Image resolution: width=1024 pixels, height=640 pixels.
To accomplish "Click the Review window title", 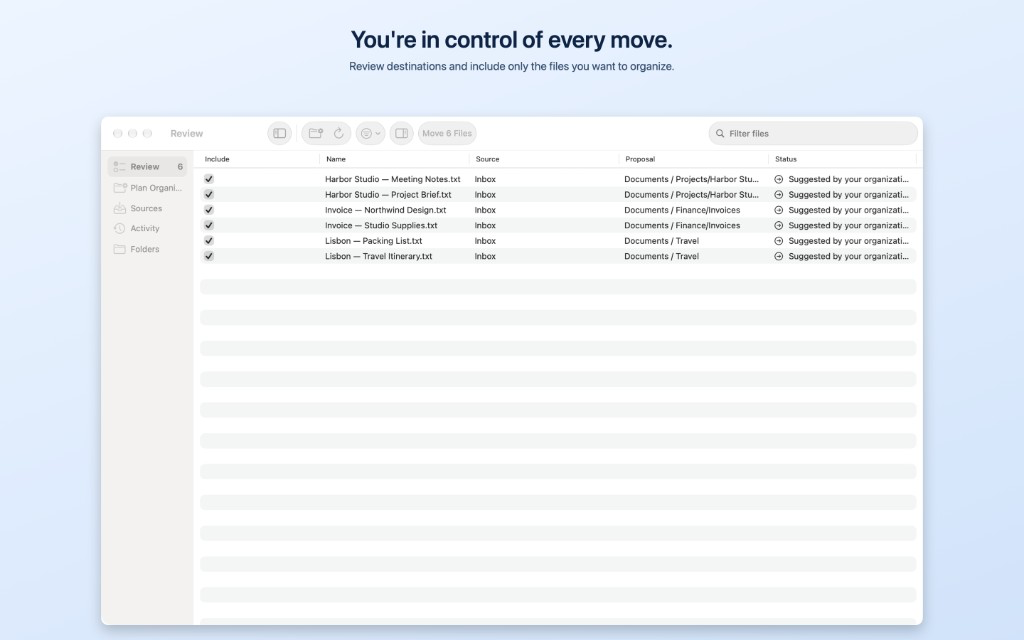I will pyautogui.click(x=186, y=133).
